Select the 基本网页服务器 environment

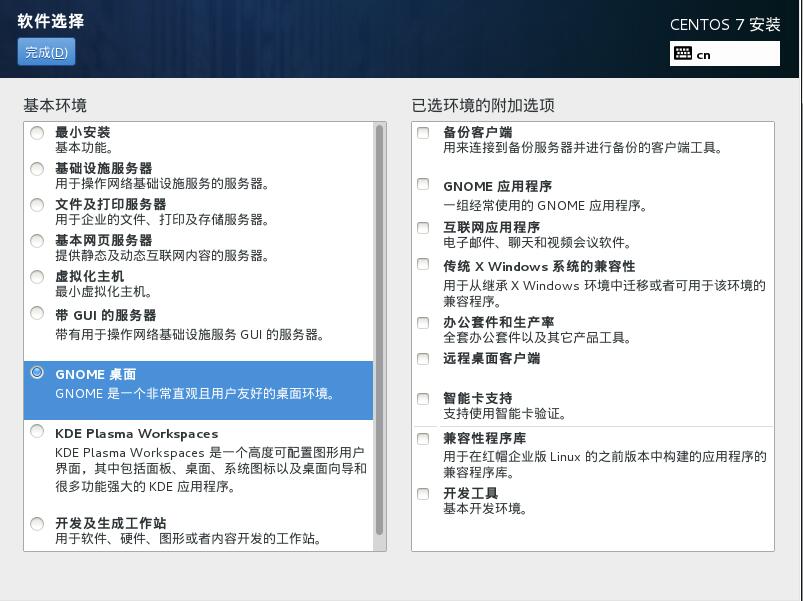coord(36,241)
